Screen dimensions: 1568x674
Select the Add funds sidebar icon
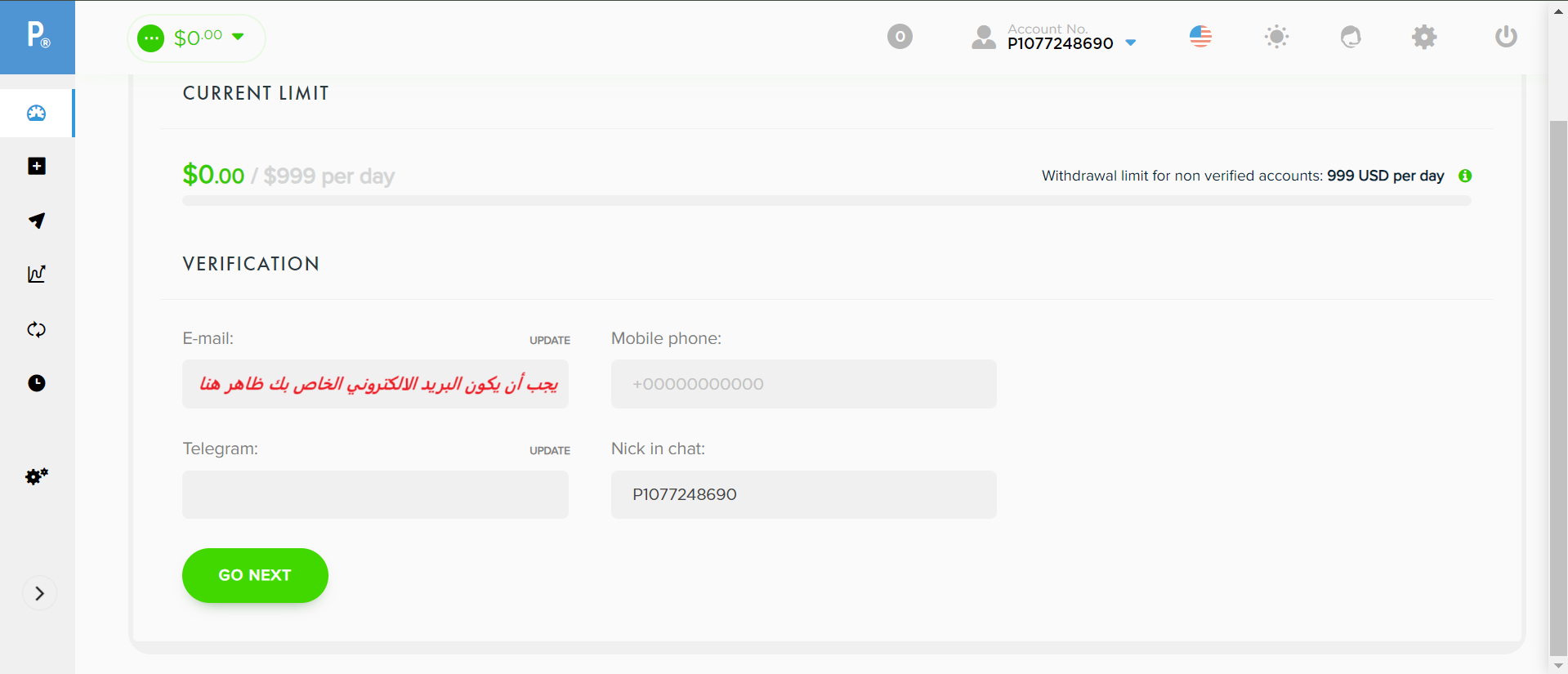click(37, 166)
